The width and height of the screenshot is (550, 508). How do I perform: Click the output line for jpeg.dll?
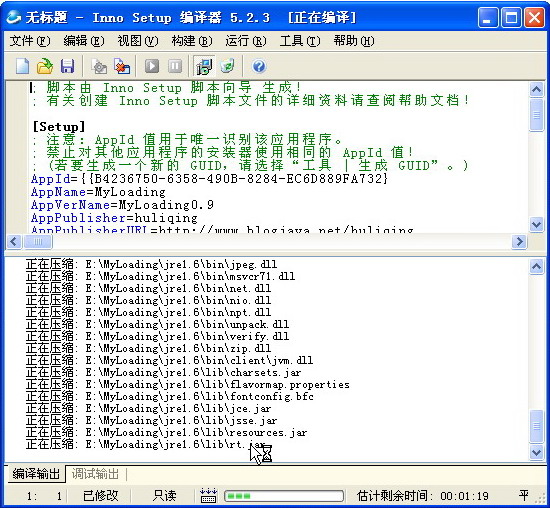point(152,264)
